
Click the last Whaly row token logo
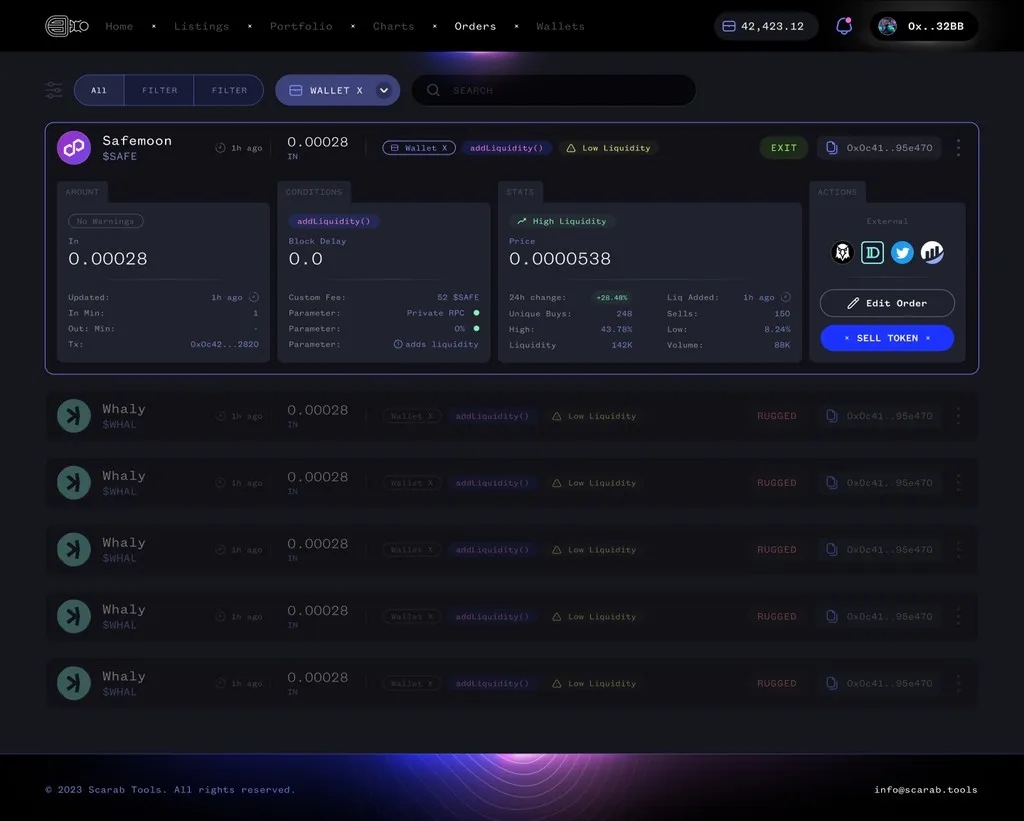pos(74,683)
